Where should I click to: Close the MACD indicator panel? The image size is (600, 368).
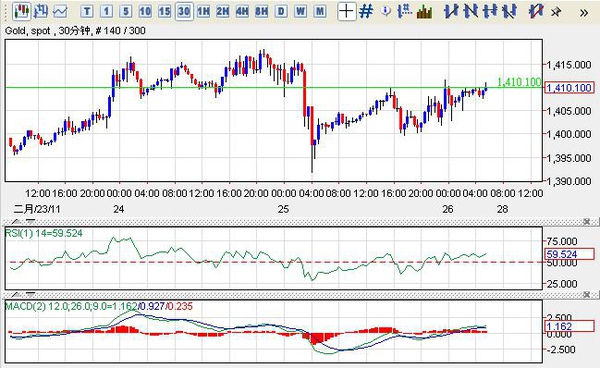tap(587, 295)
